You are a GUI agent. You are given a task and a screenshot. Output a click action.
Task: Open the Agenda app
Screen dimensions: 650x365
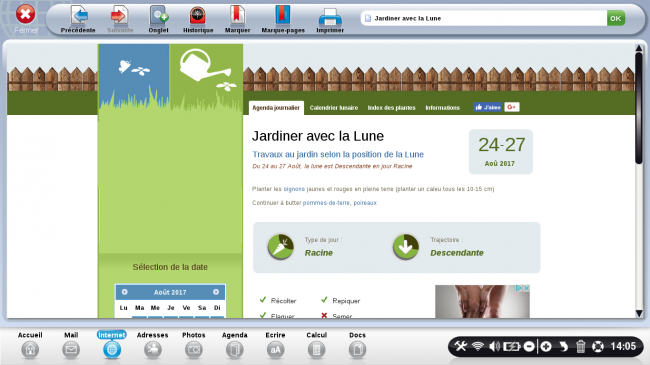pyautogui.click(x=235, y=345)
